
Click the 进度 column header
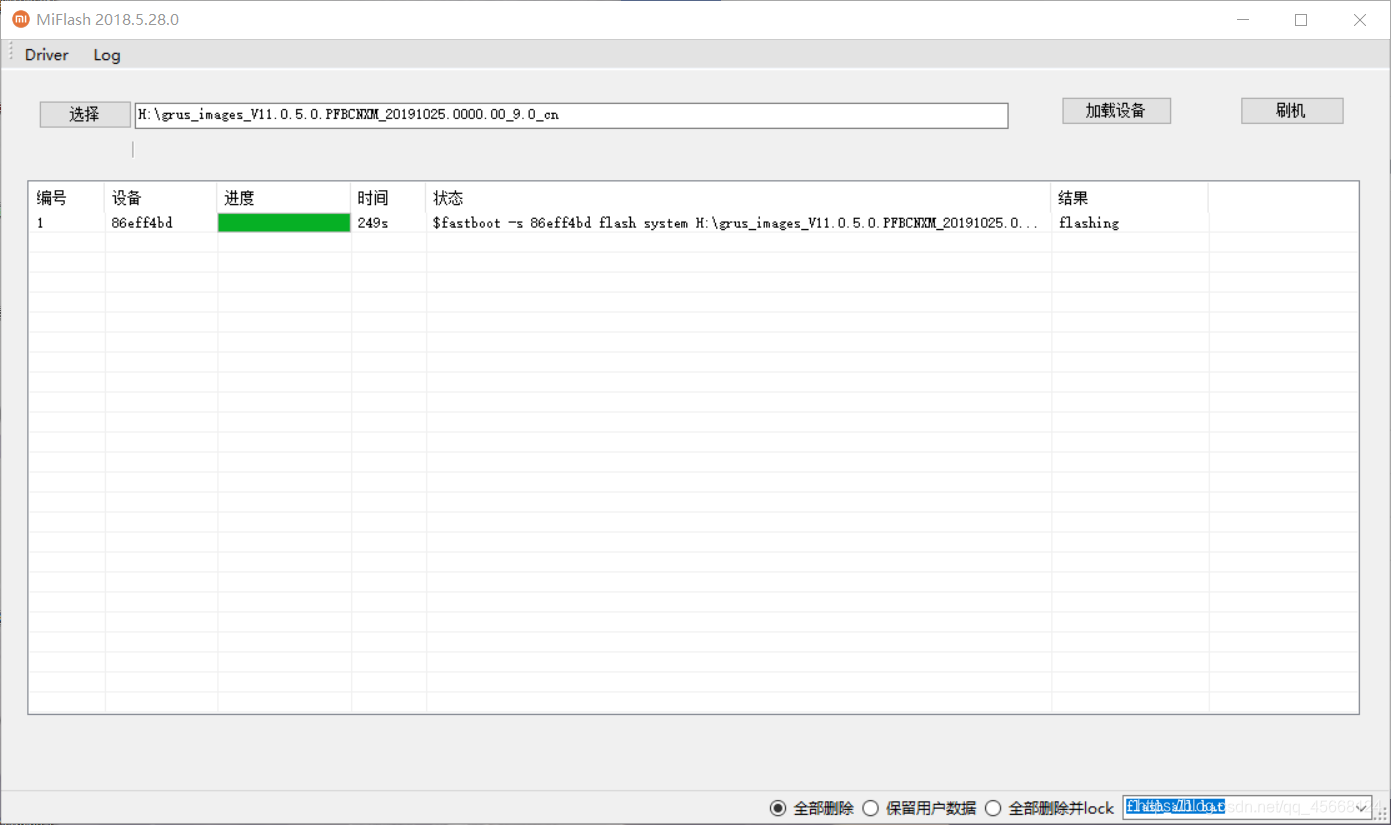[284, 198]
